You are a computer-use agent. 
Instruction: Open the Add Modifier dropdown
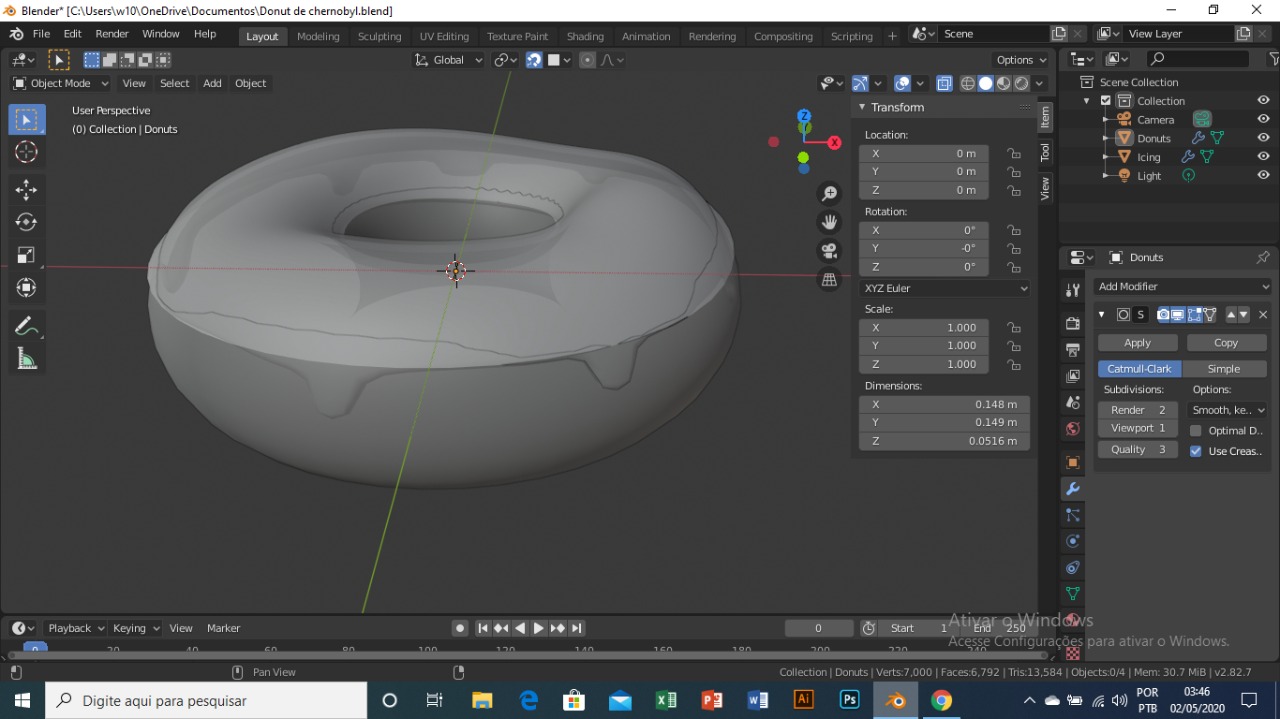[x=1182, y=286]
